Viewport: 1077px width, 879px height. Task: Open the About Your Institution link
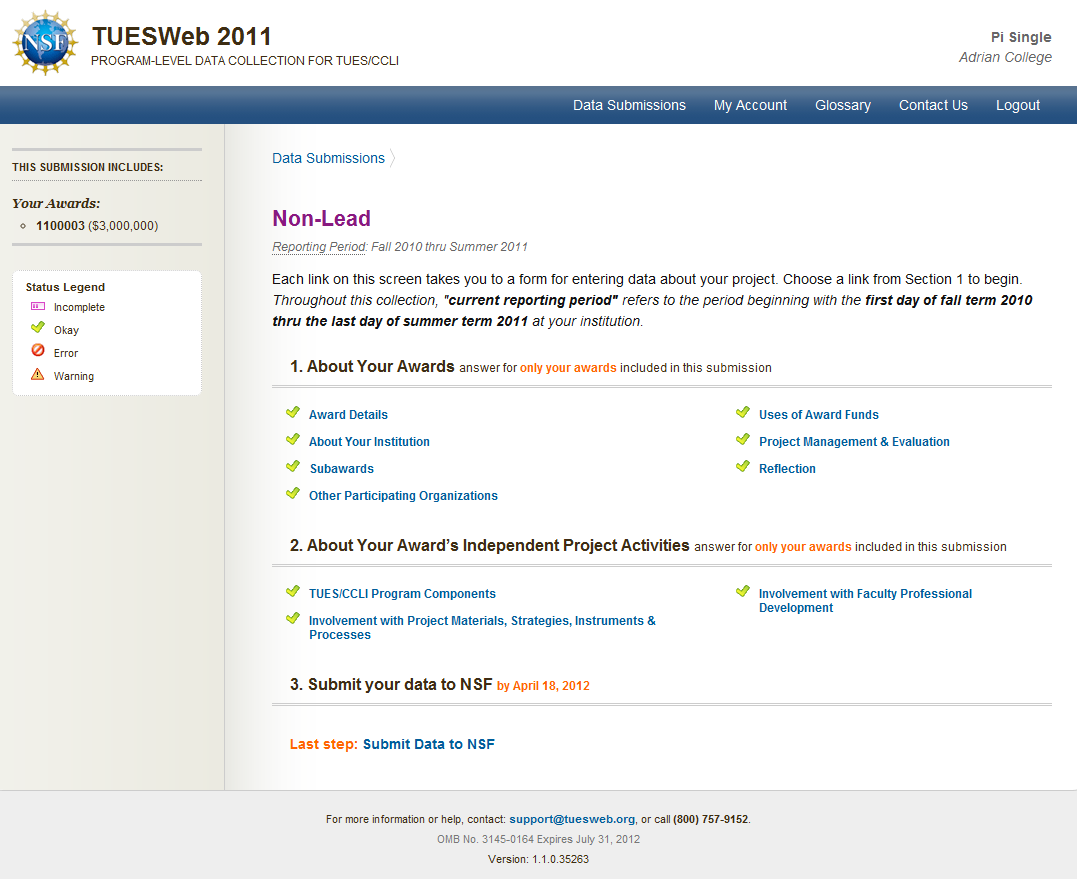[369, 442]
